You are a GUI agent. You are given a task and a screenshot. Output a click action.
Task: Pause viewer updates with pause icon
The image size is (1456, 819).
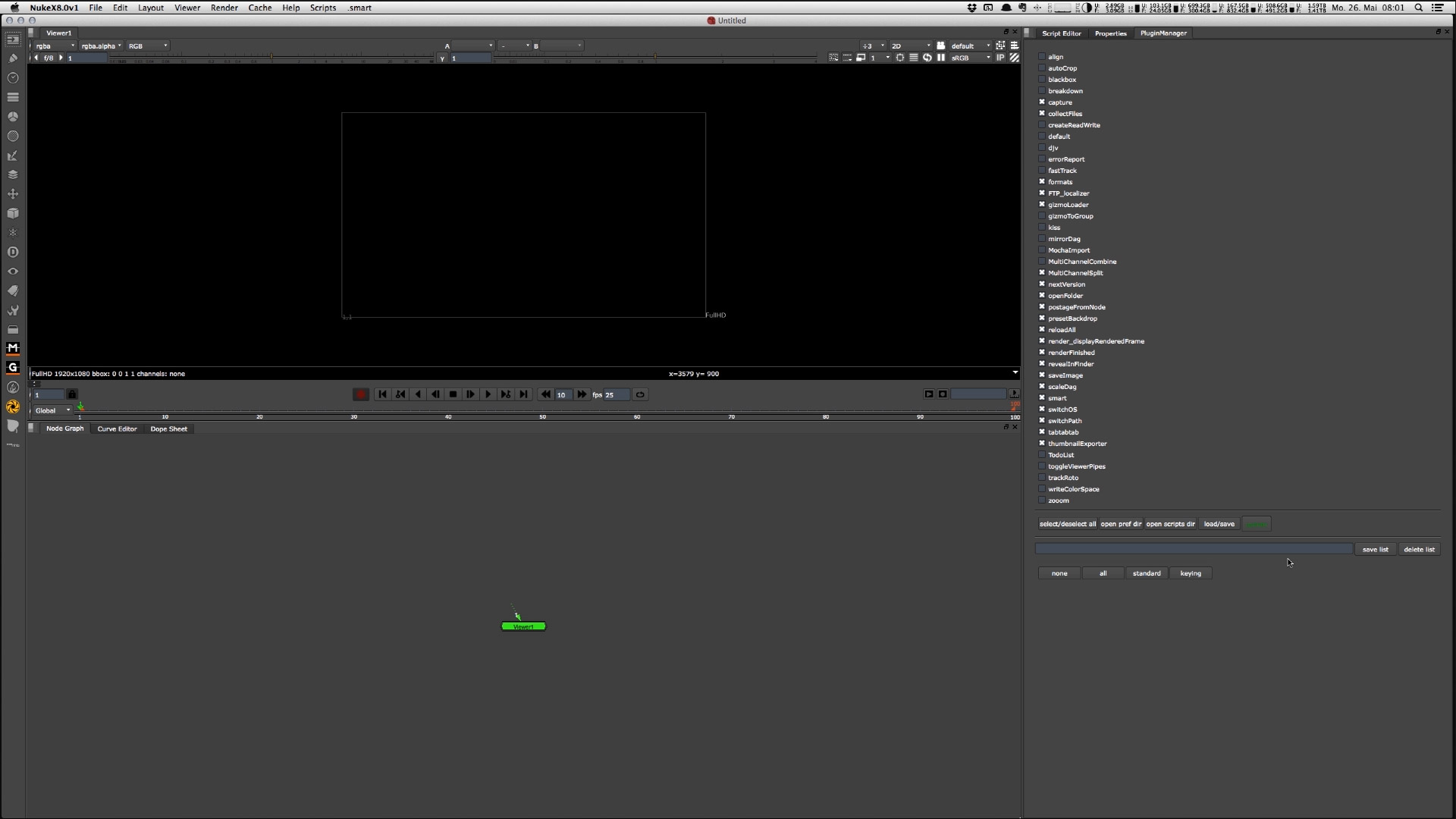941,58
